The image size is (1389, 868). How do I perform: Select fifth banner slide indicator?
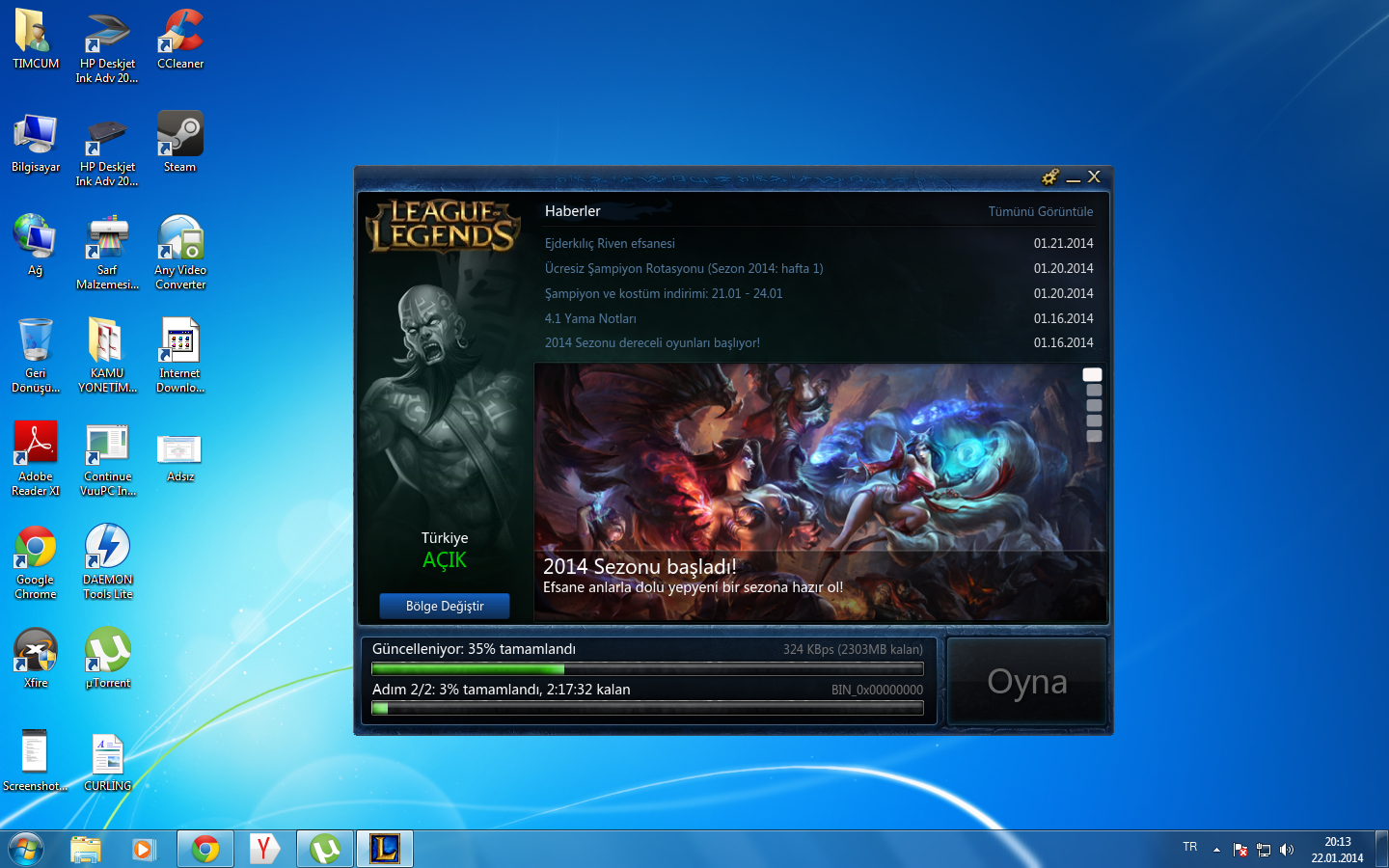click(x=1094, y=436)
